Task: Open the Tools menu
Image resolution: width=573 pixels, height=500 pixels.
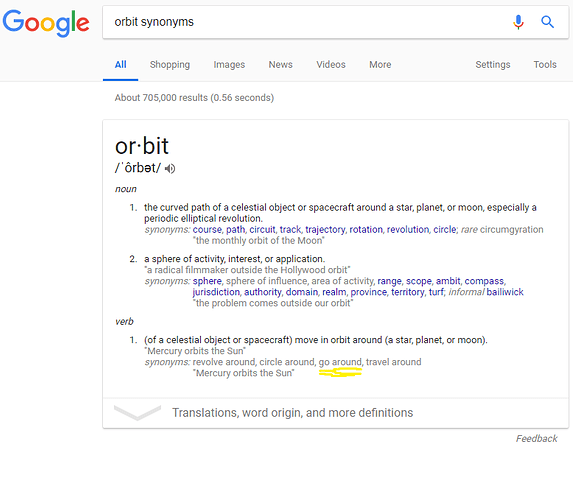Action: coord(545,65)
